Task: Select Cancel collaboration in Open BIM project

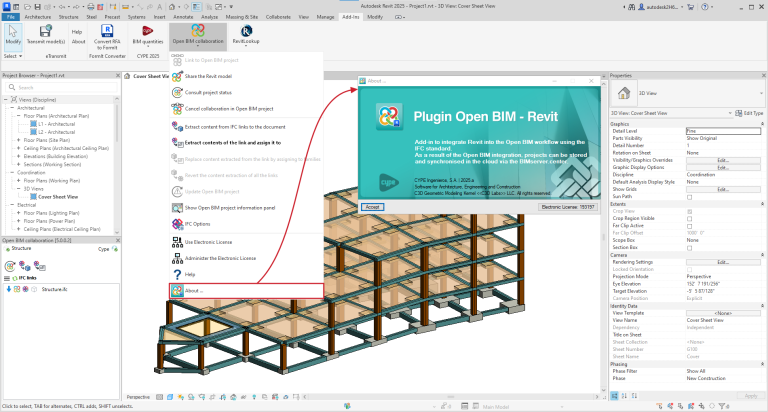Action: pos(247,109)
